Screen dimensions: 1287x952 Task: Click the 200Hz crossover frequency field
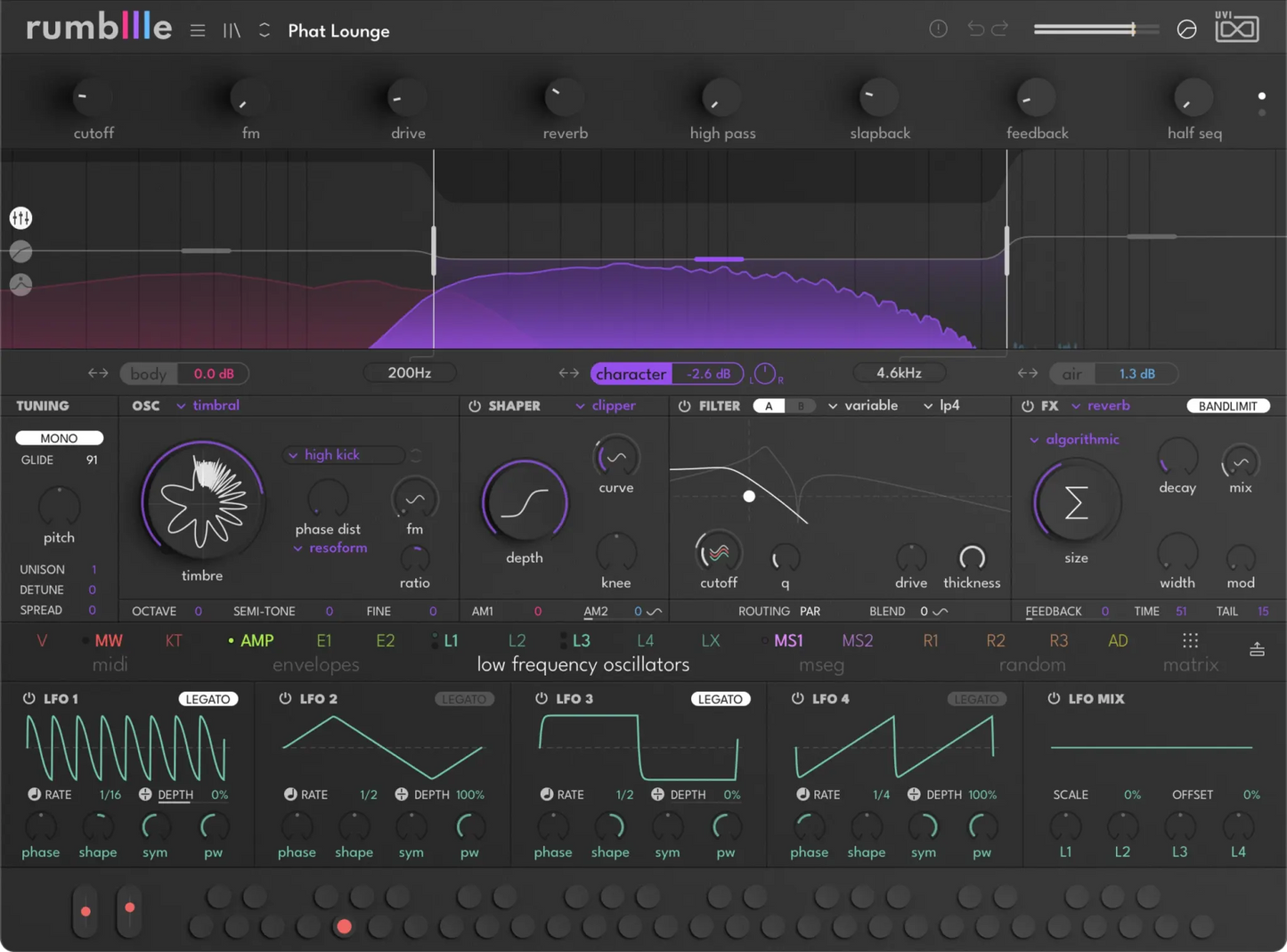pos(410,373)
